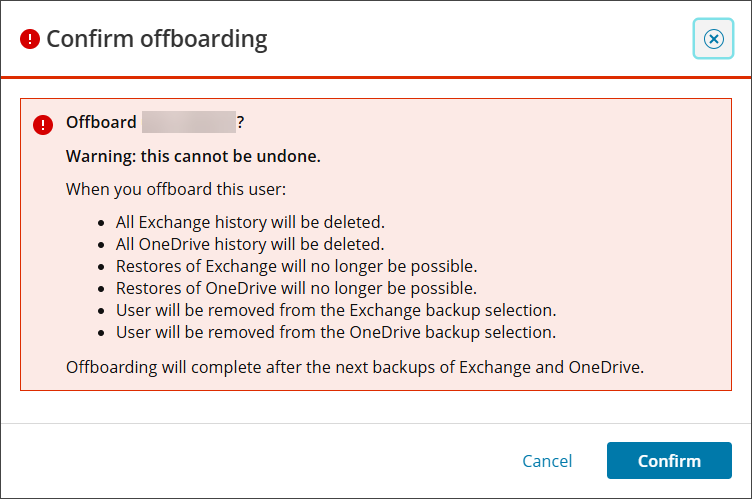752x499 pixels.
Task: Click the Exchange backup selection removal line
Action: click(336, 309)
